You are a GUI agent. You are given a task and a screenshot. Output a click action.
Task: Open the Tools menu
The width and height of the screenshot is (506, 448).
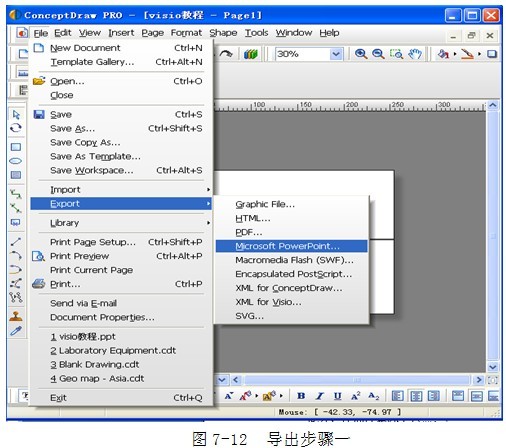256,33
